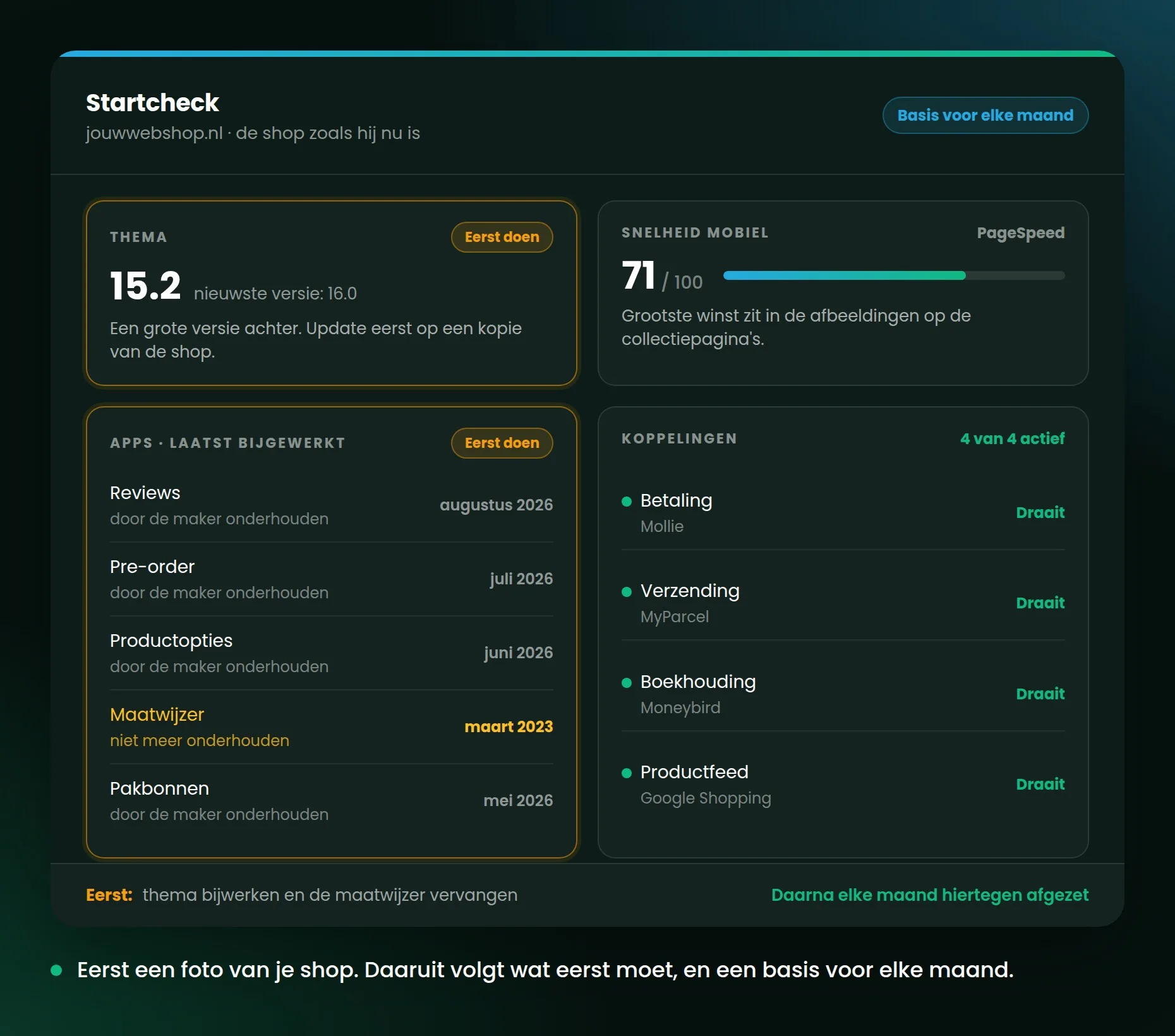Click the 'juli 2026' date
Viewport: 1175px width, 1036px height.
(521, 579)
